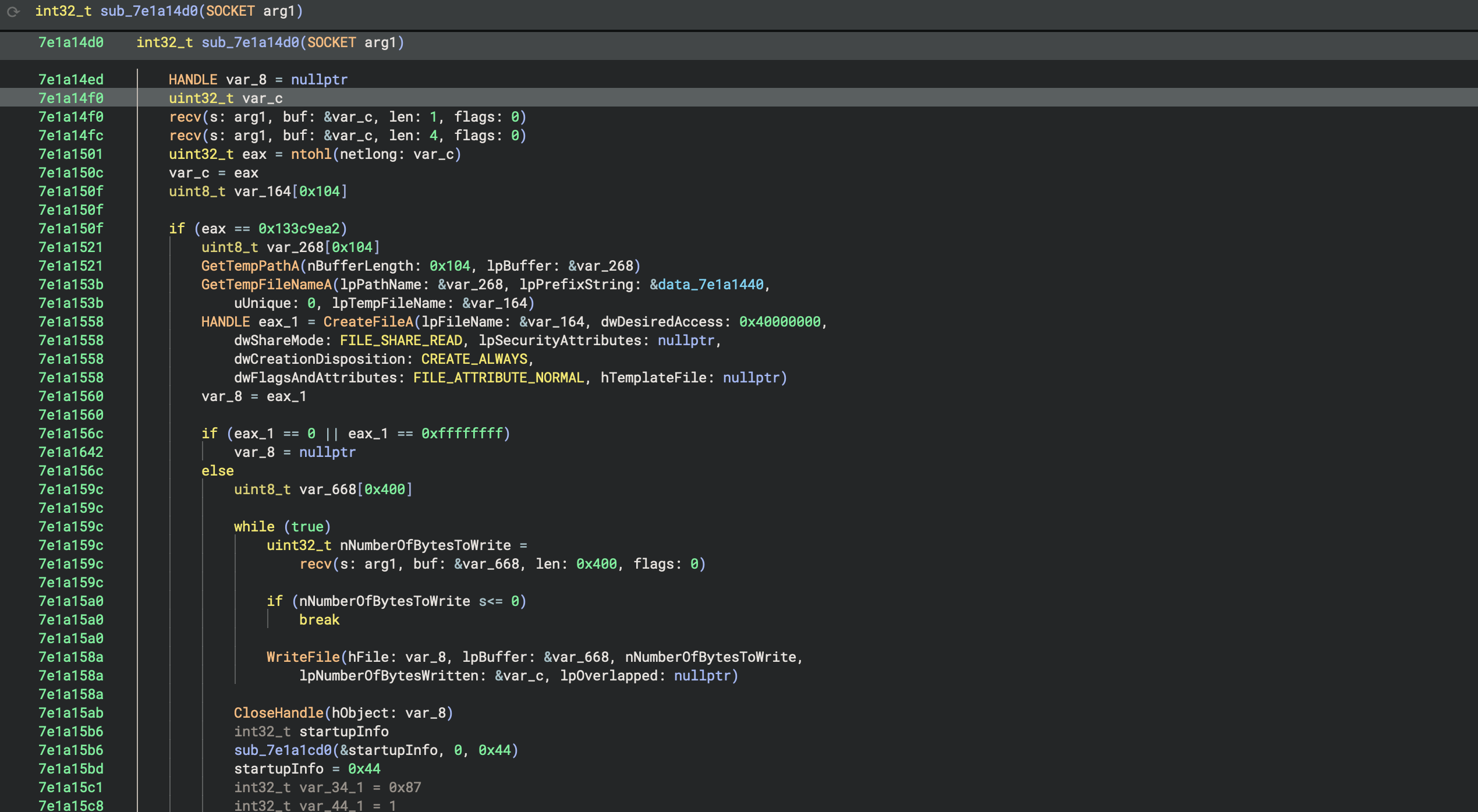
Task: Click the 'break' statement
Action: (319, 620)
